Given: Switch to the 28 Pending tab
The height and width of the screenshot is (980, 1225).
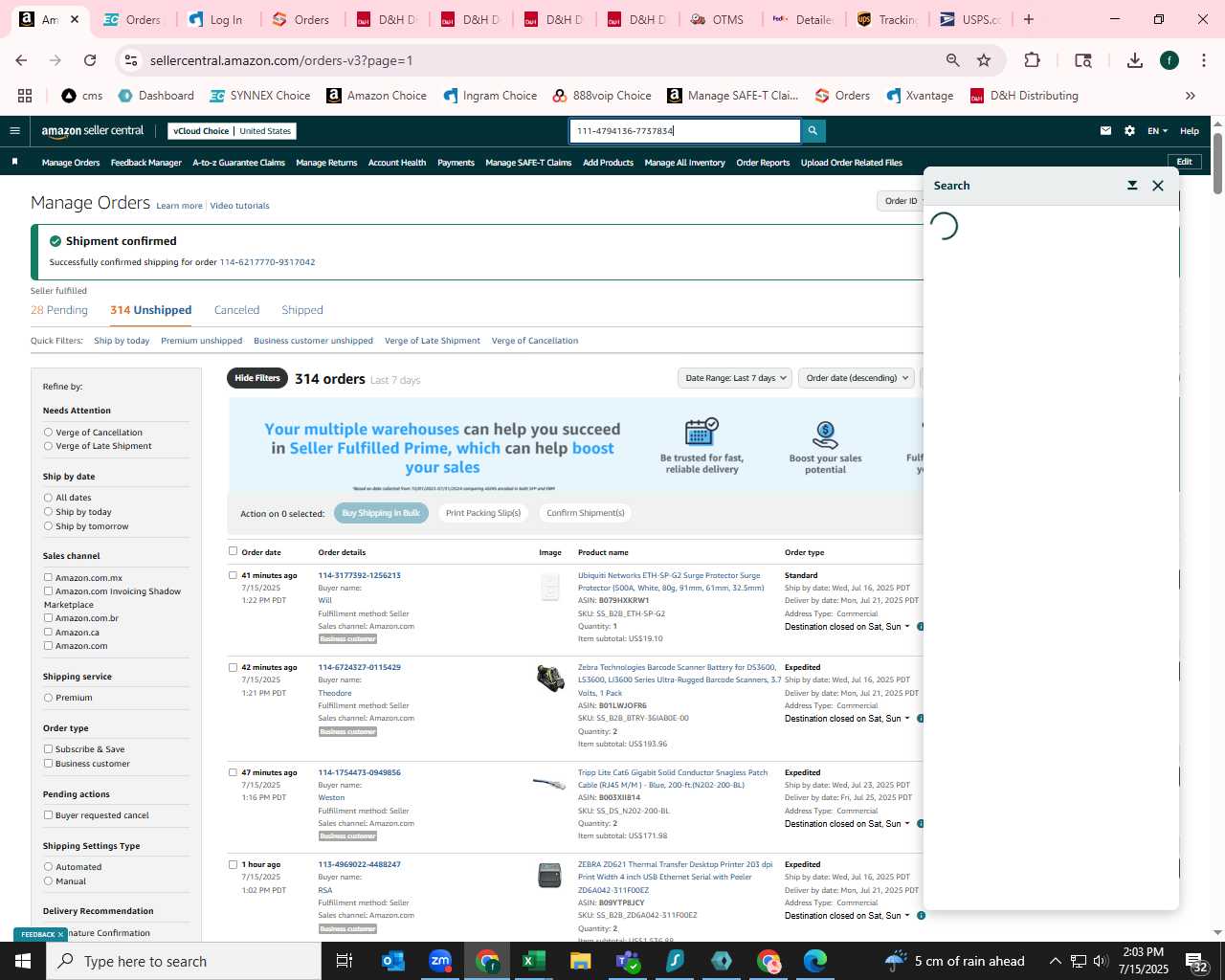Looking at the screenshot, I should (59, 310).
